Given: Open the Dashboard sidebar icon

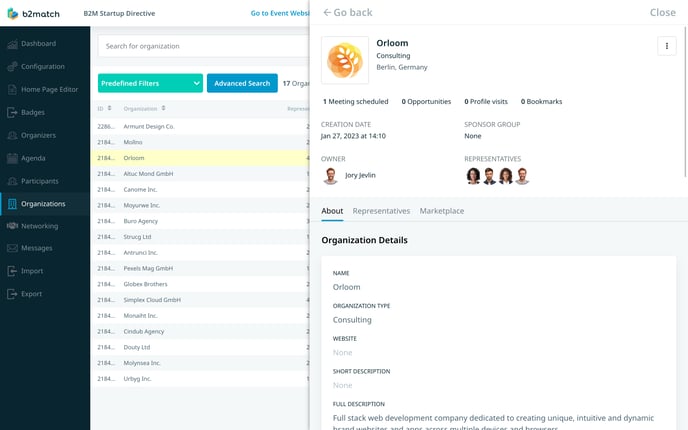Looking at the screenshot, I should 12,44.
